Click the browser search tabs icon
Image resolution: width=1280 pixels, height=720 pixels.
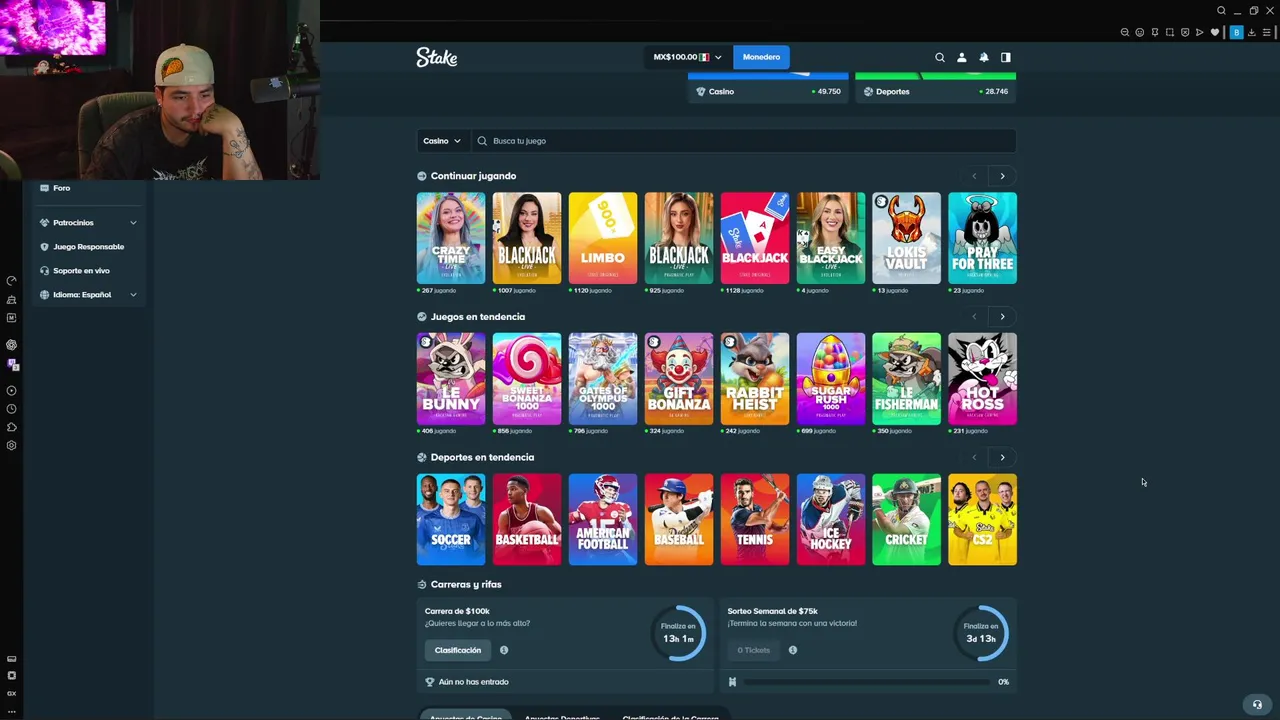pos(1221,10)
